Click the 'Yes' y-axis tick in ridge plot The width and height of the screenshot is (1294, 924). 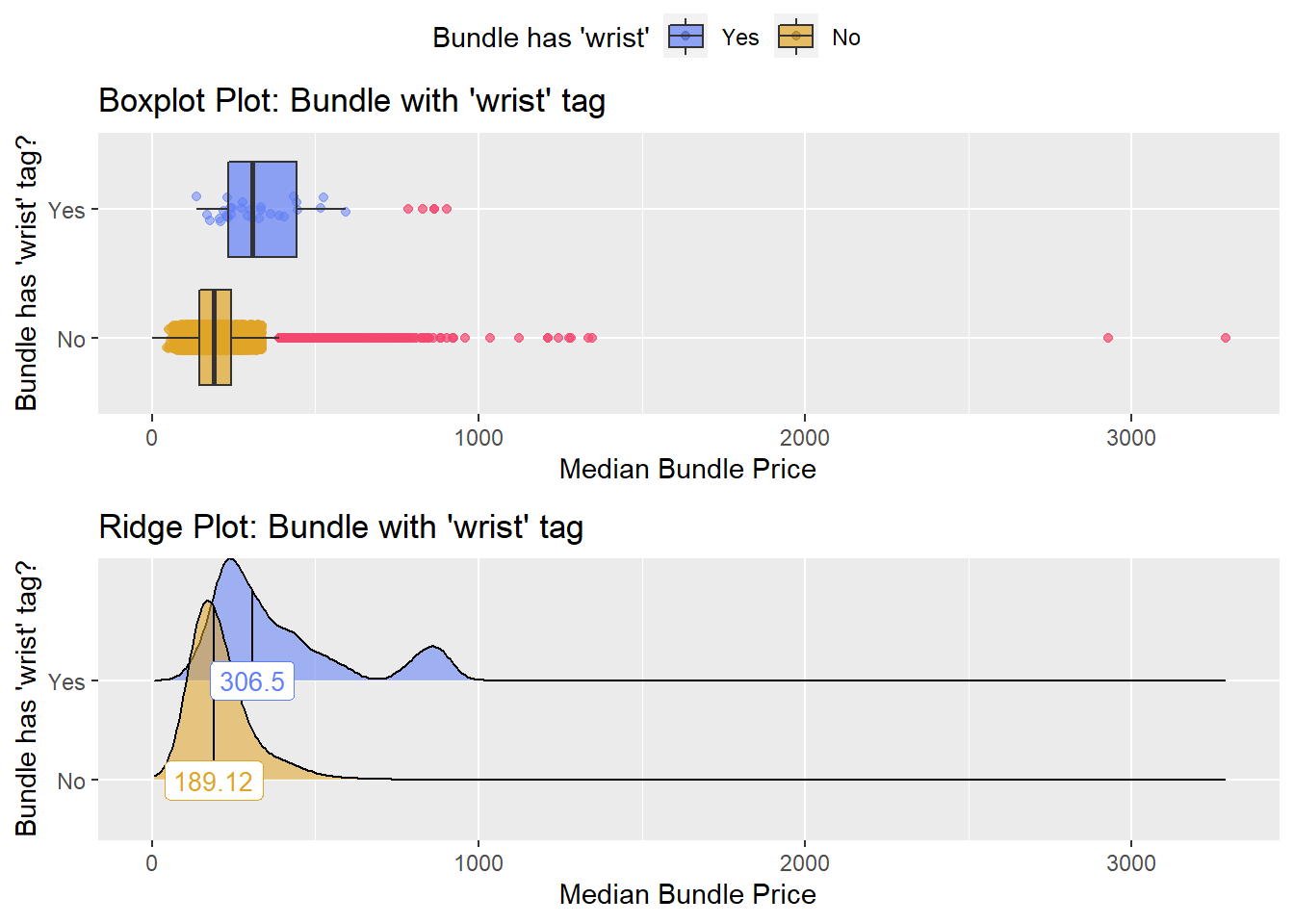point(66,681)
